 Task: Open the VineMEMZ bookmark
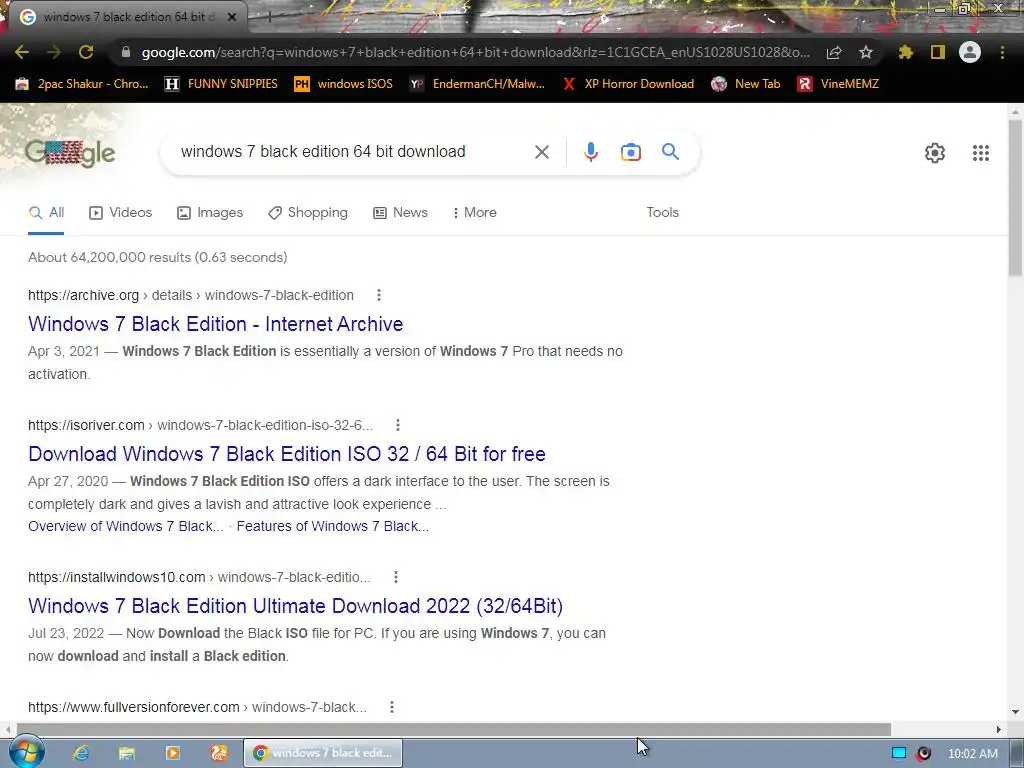click(839, 84)
